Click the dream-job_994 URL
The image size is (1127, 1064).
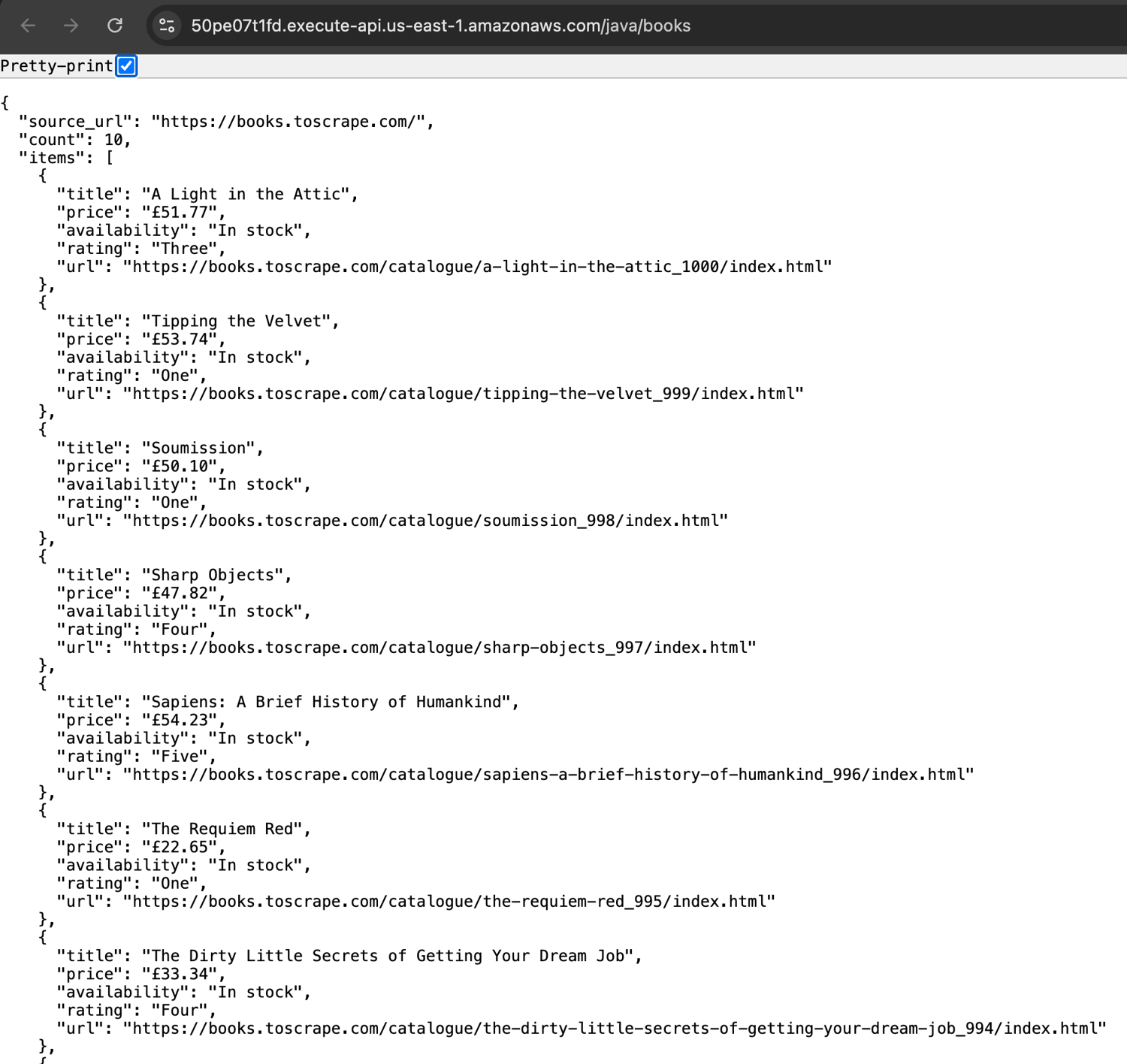pos(615,1029)
